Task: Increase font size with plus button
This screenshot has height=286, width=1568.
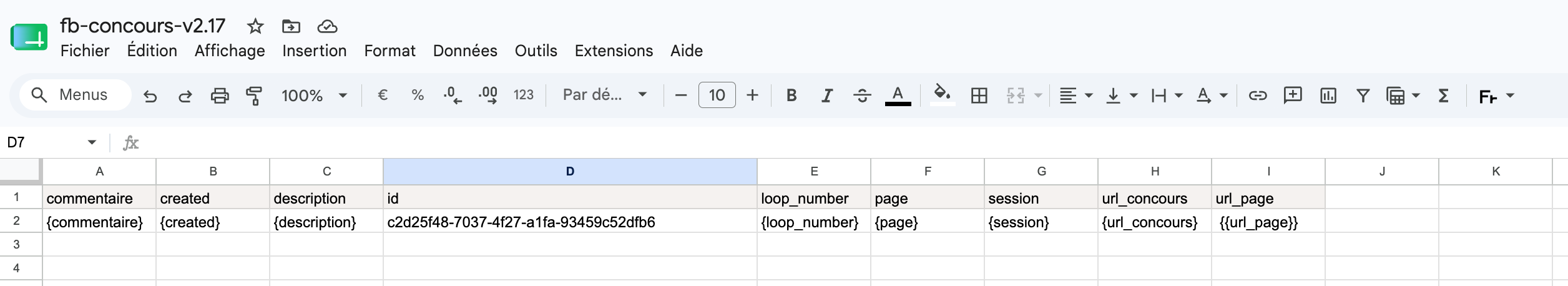Action: tap(752, 96)
